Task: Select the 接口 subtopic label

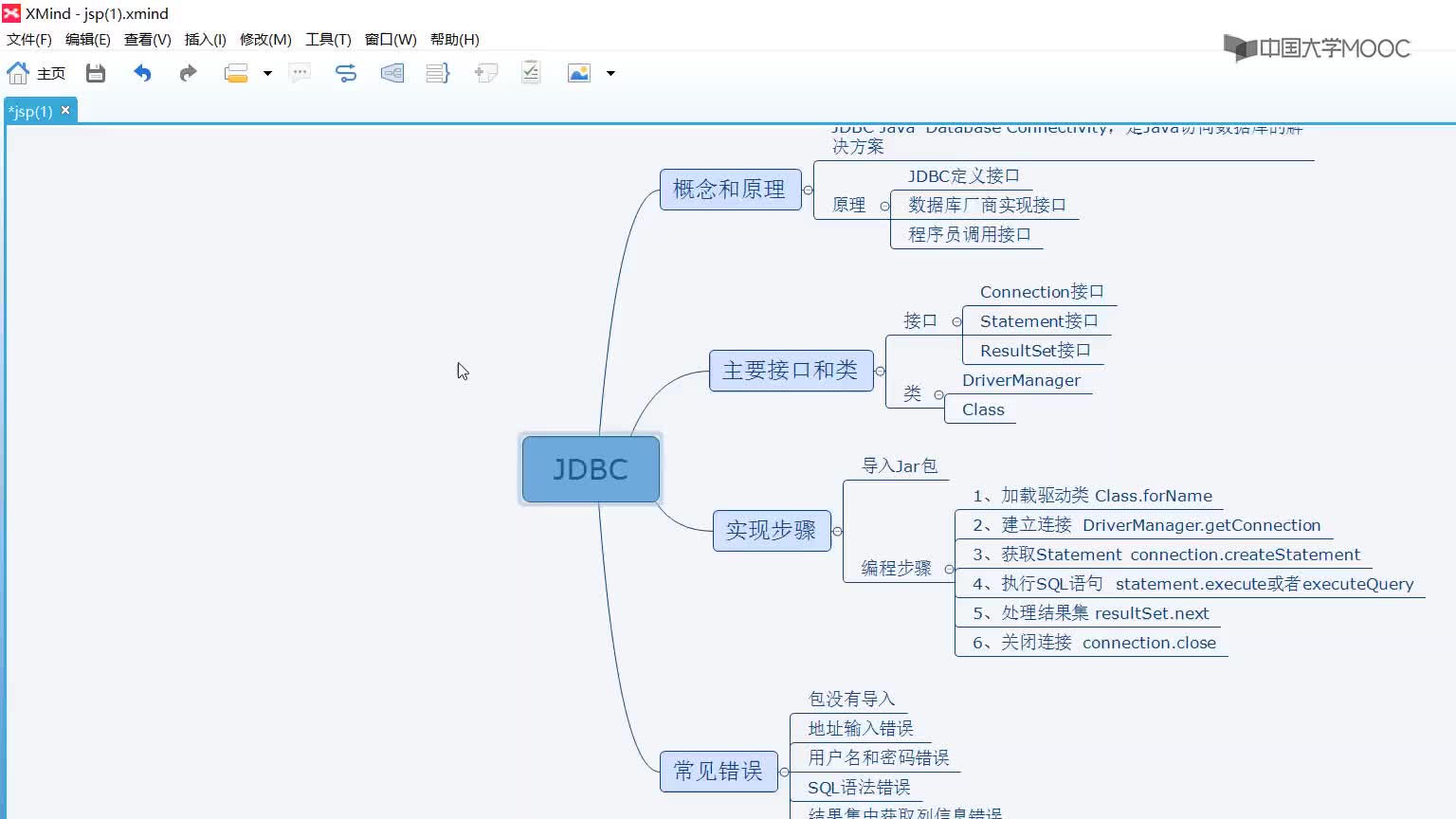Action: coord(920,321)
